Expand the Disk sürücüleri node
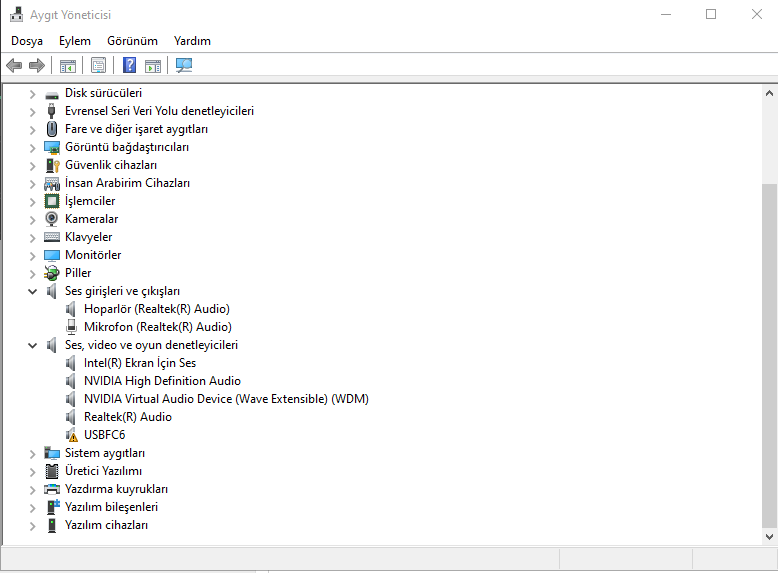This screenshot has width=778, height=573. [x=33, y=94]
